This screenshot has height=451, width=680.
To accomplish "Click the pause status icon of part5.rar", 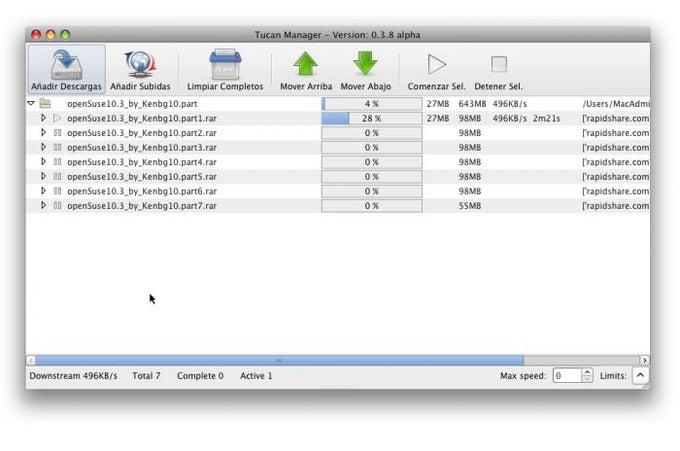I will pos(57,176).
